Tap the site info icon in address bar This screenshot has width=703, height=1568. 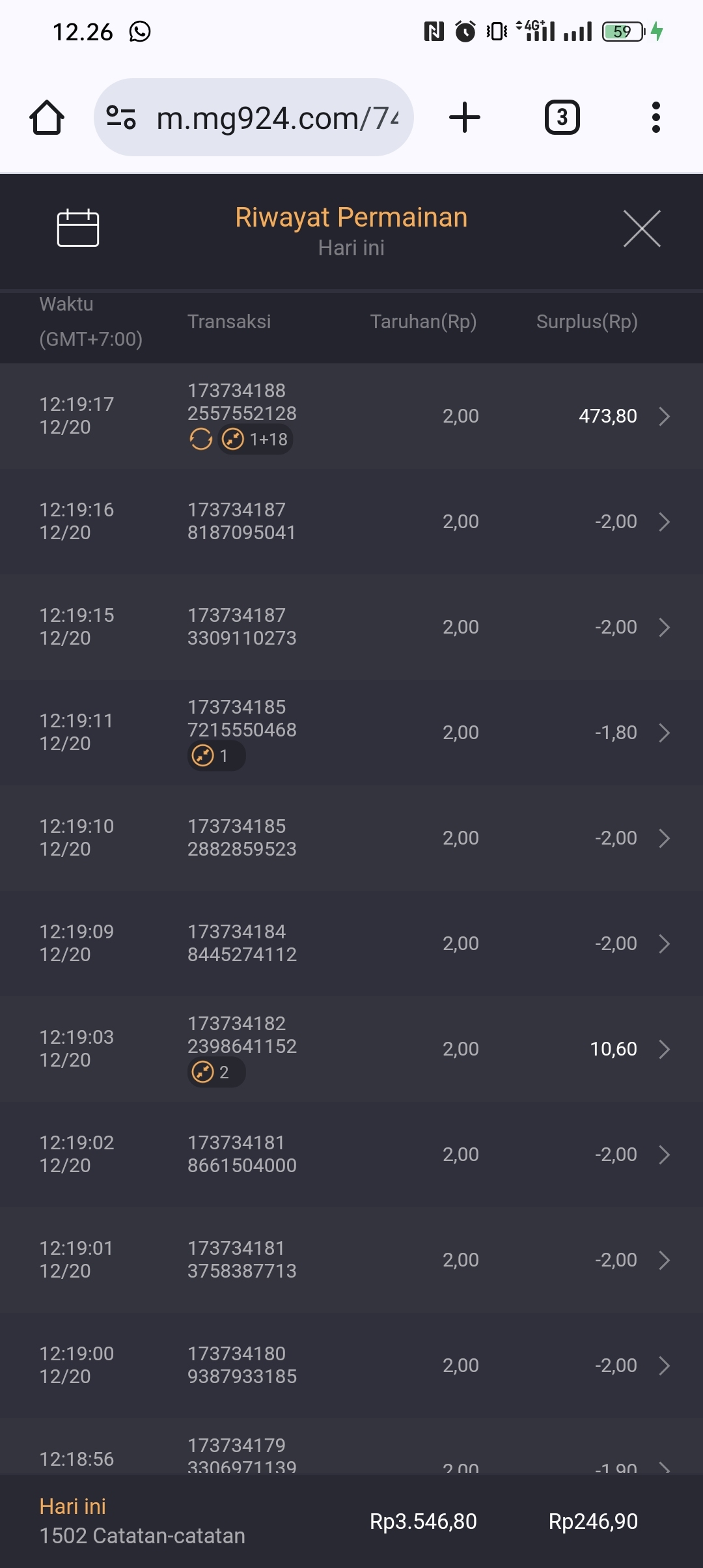121,118
